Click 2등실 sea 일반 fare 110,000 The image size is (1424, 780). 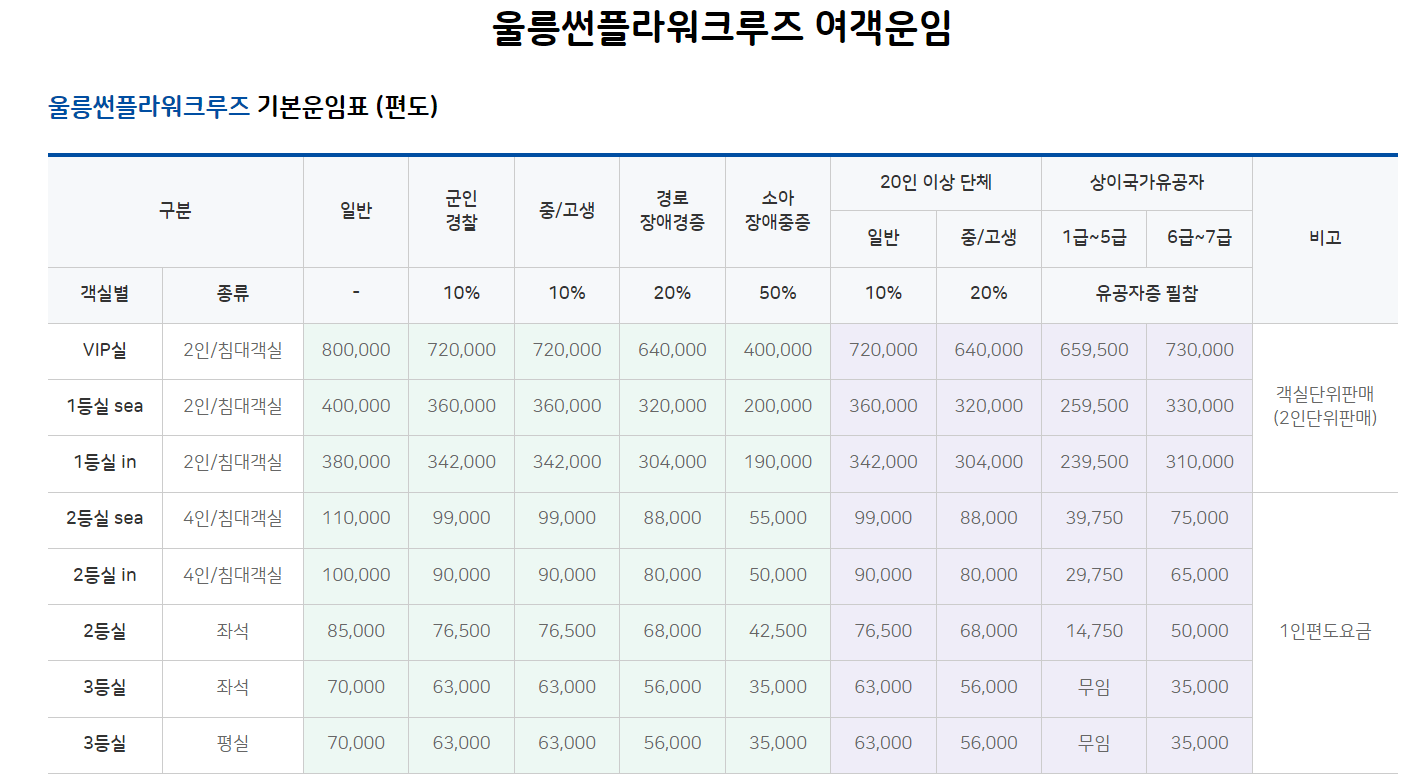pos(356,518)
